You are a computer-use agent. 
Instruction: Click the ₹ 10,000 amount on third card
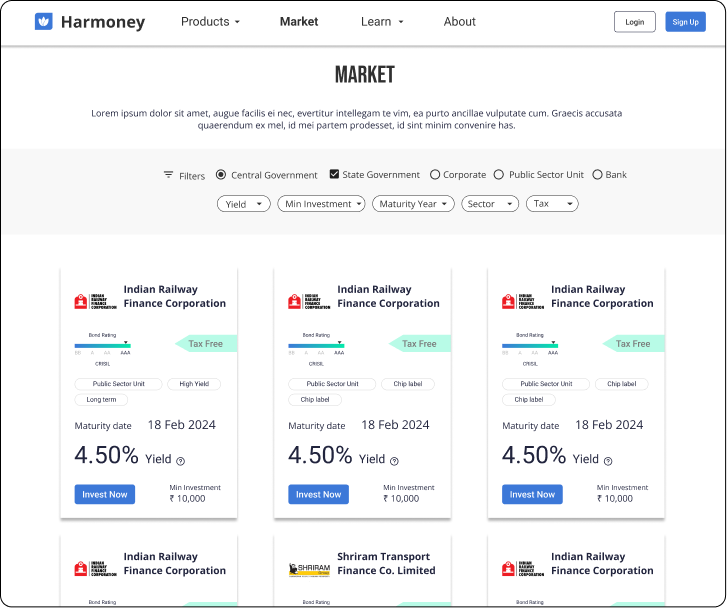pos(615,499)
